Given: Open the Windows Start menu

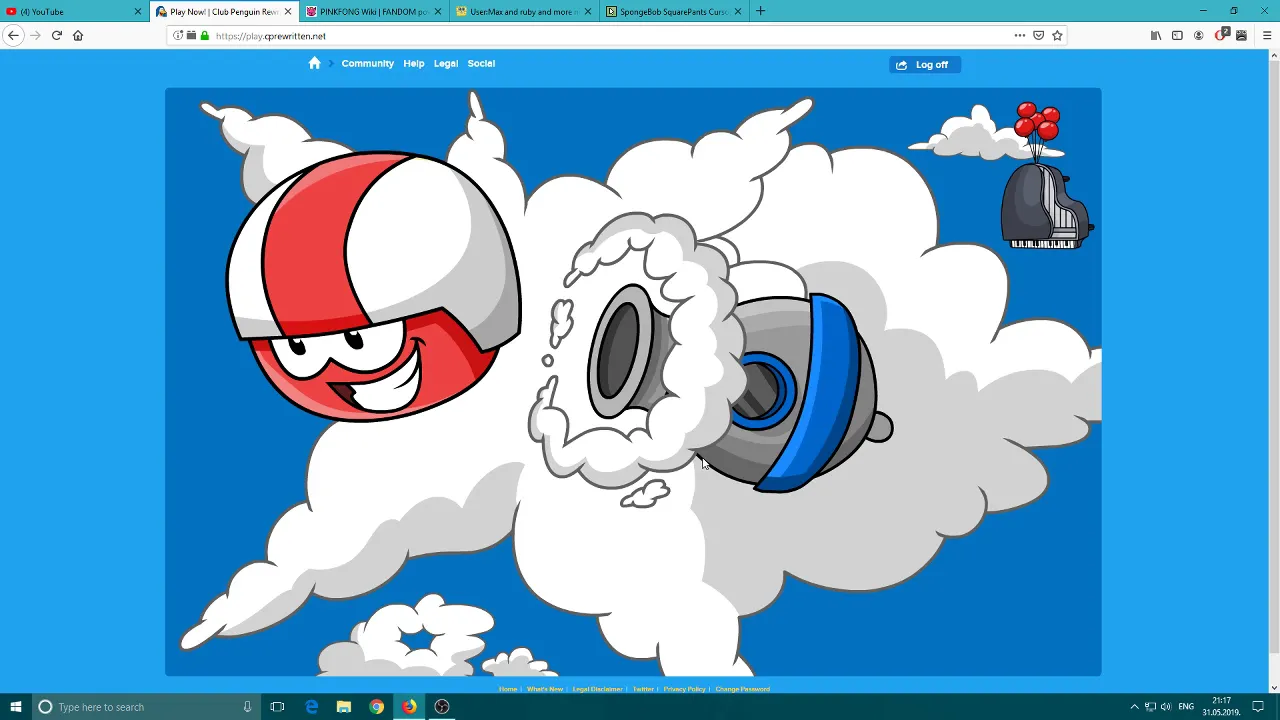Looking at the screenshot, I should click(15, 707).
